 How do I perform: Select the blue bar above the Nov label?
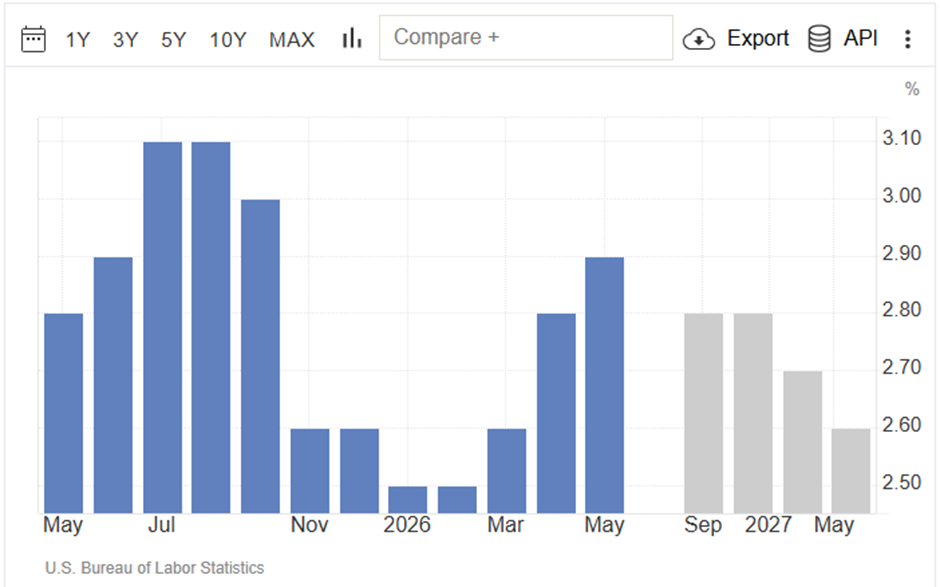pyautogui.click(x=309, y=471)
